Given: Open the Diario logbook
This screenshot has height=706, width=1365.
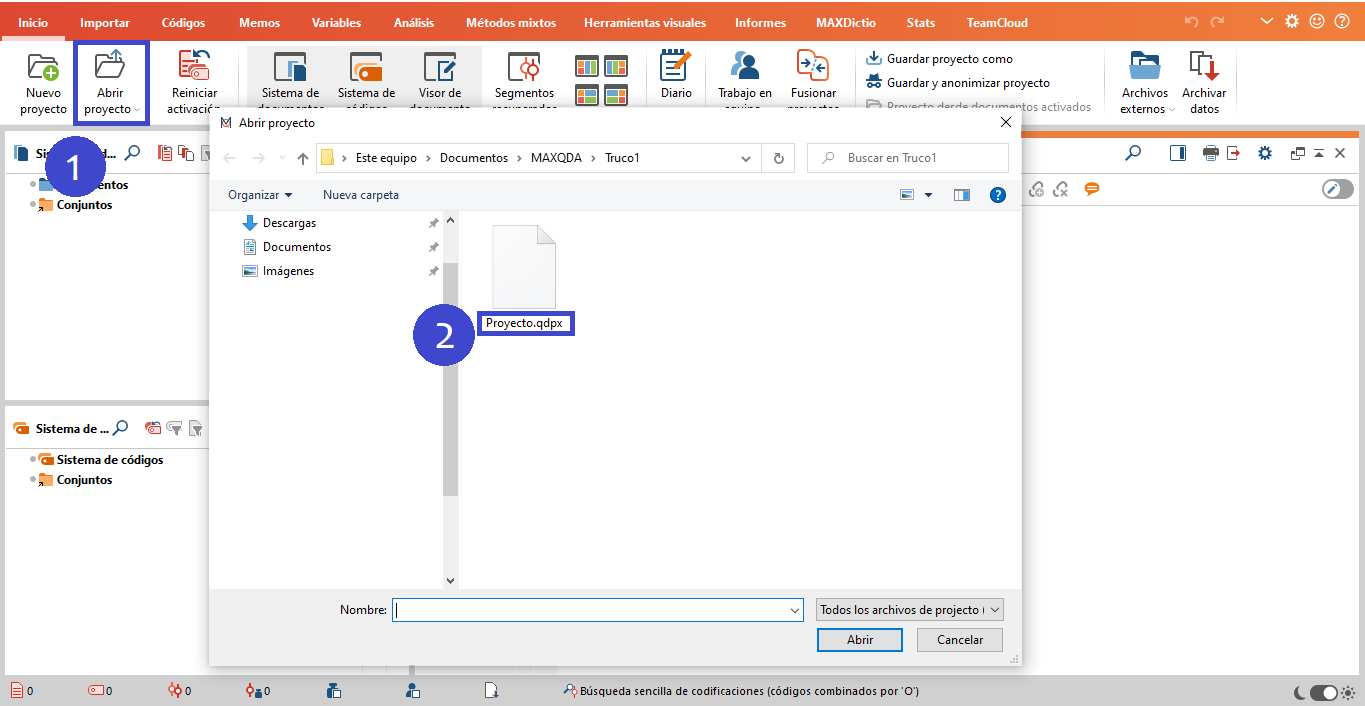Looking at the screenshot, I should tap(676, 75).
